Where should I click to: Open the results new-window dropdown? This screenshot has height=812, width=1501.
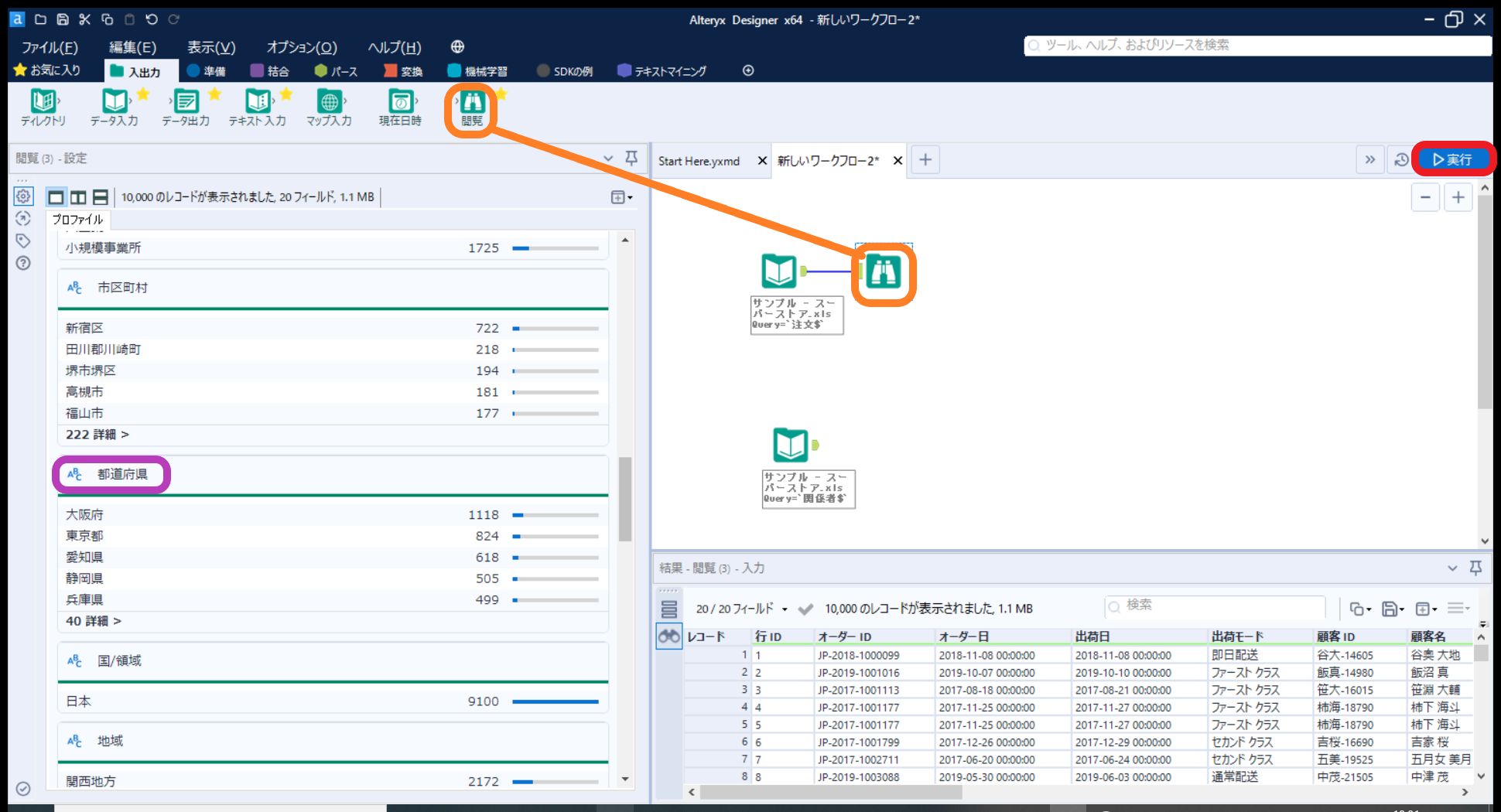(x=1425, y=609)
